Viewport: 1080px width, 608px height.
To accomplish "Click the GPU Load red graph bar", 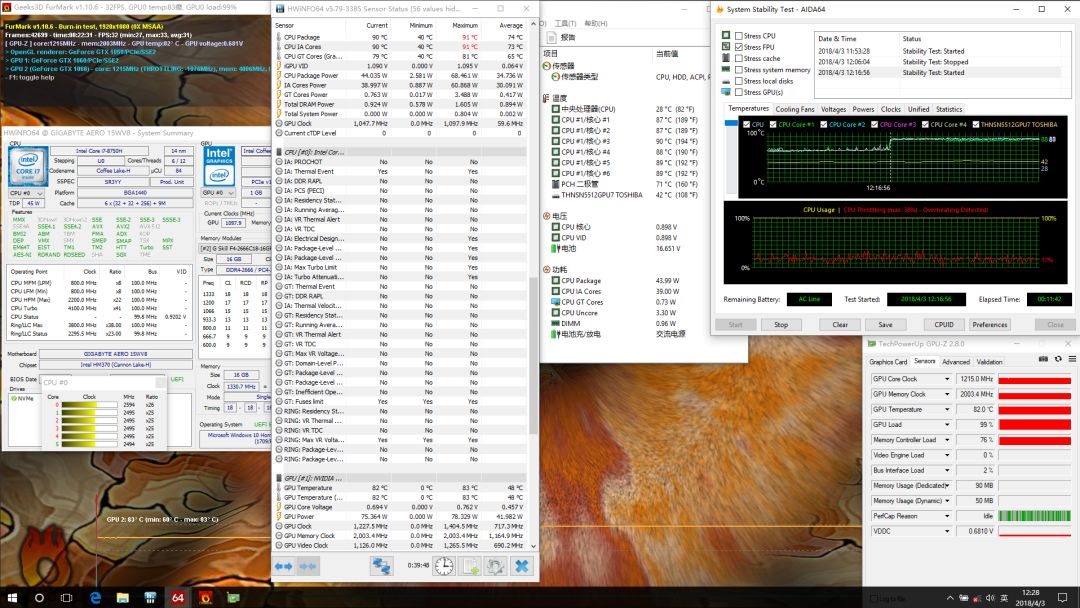I will (x=1034, y=425).
